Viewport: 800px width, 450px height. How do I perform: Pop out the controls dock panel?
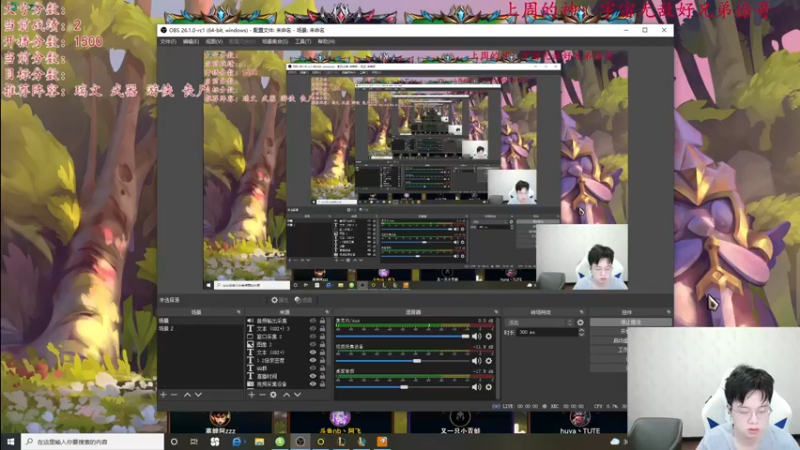click(x=668, y=312)
